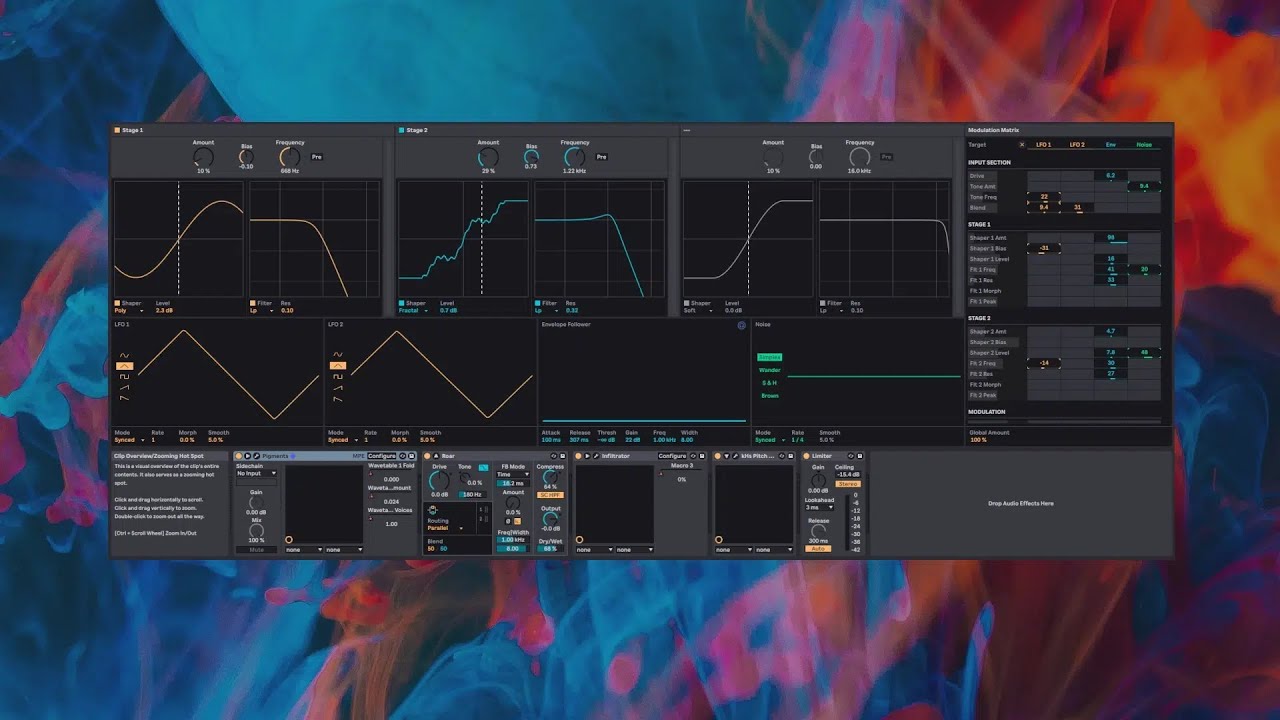This screenshot has width=1280, height=720.
Task: Click the Infiltrator save preset icon
Action: pyautogui.click(x=702, y=456)
